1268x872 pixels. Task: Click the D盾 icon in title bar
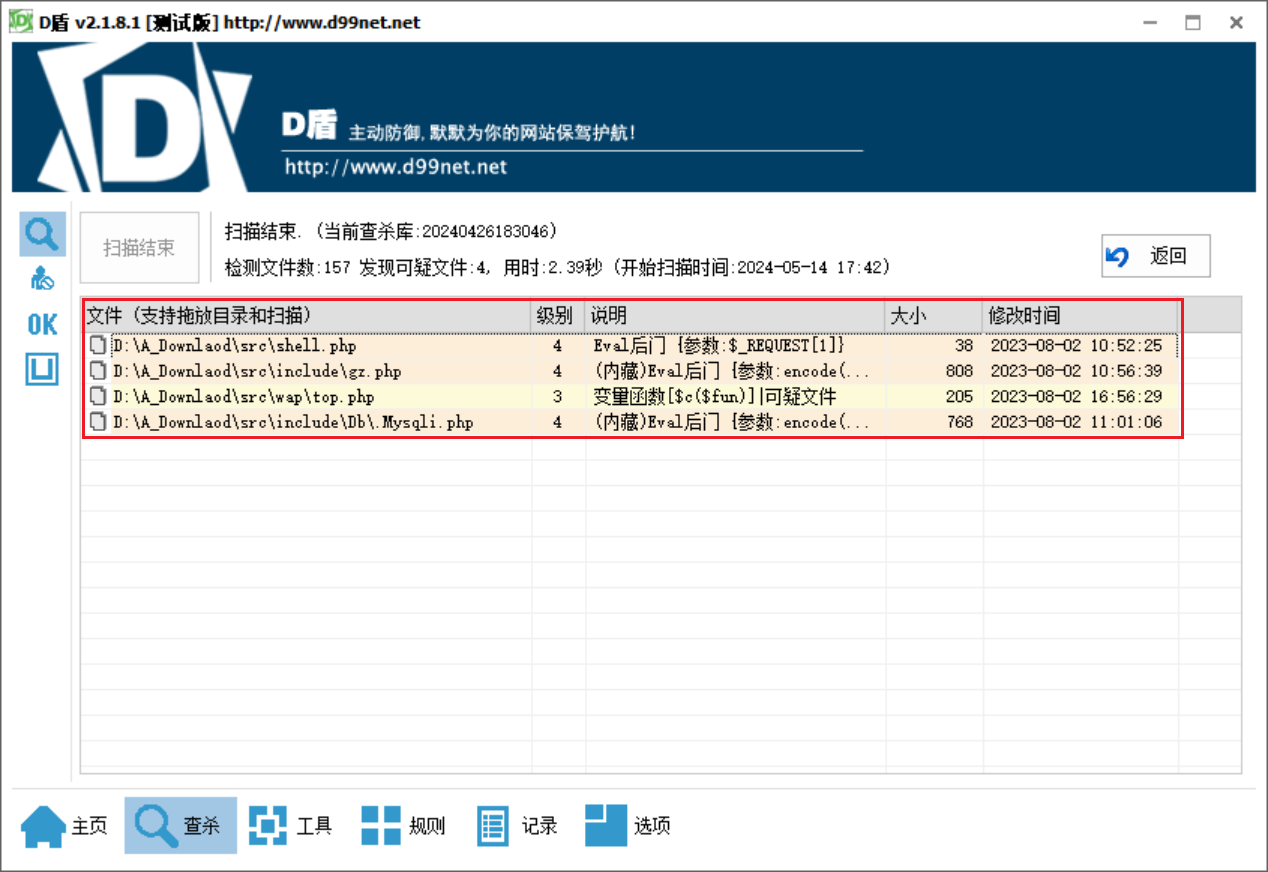click(x=21, y=21)
